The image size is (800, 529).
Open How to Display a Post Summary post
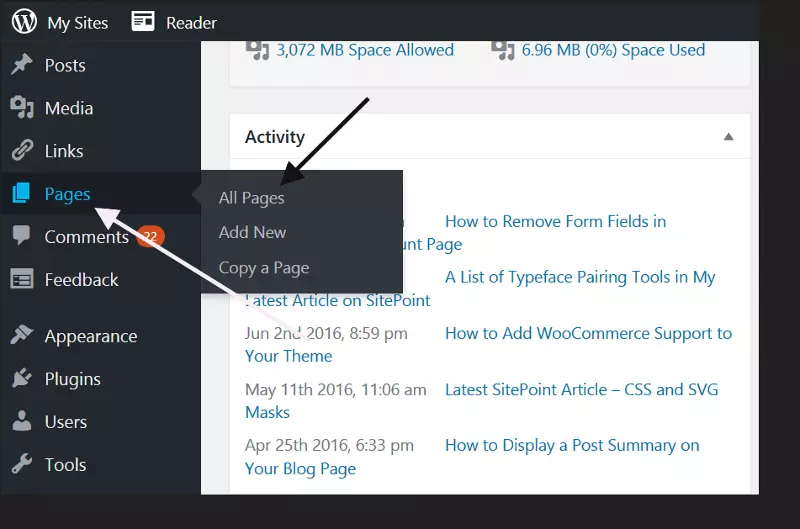pyautogui.click(x=572, y=445)
